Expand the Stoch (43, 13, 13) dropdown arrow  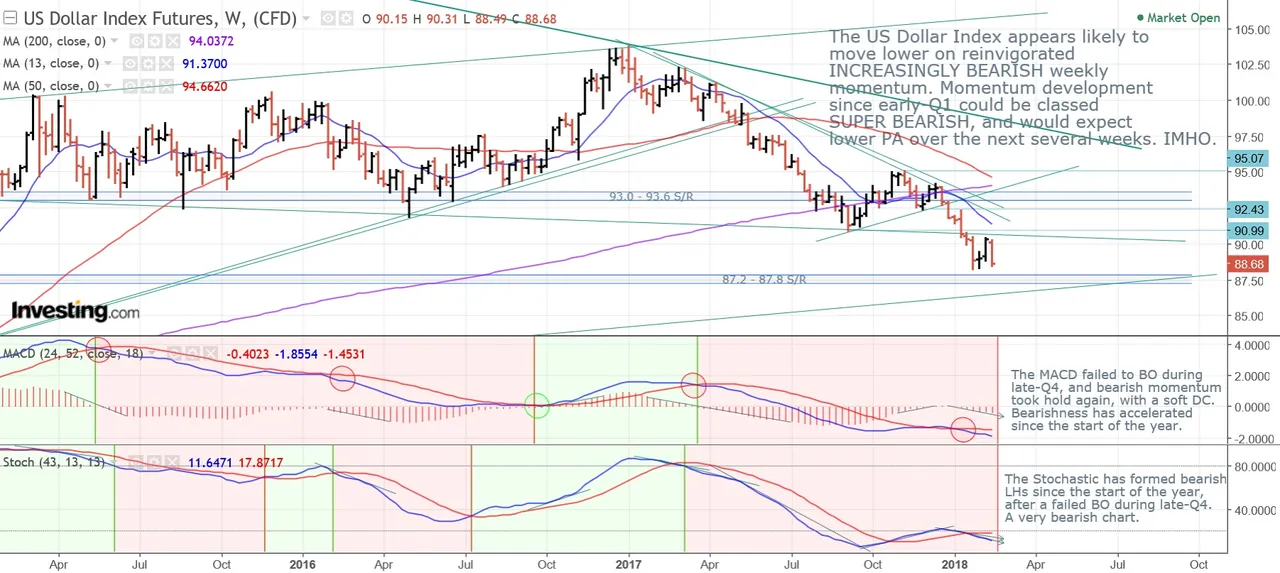[x=113, y=463]
